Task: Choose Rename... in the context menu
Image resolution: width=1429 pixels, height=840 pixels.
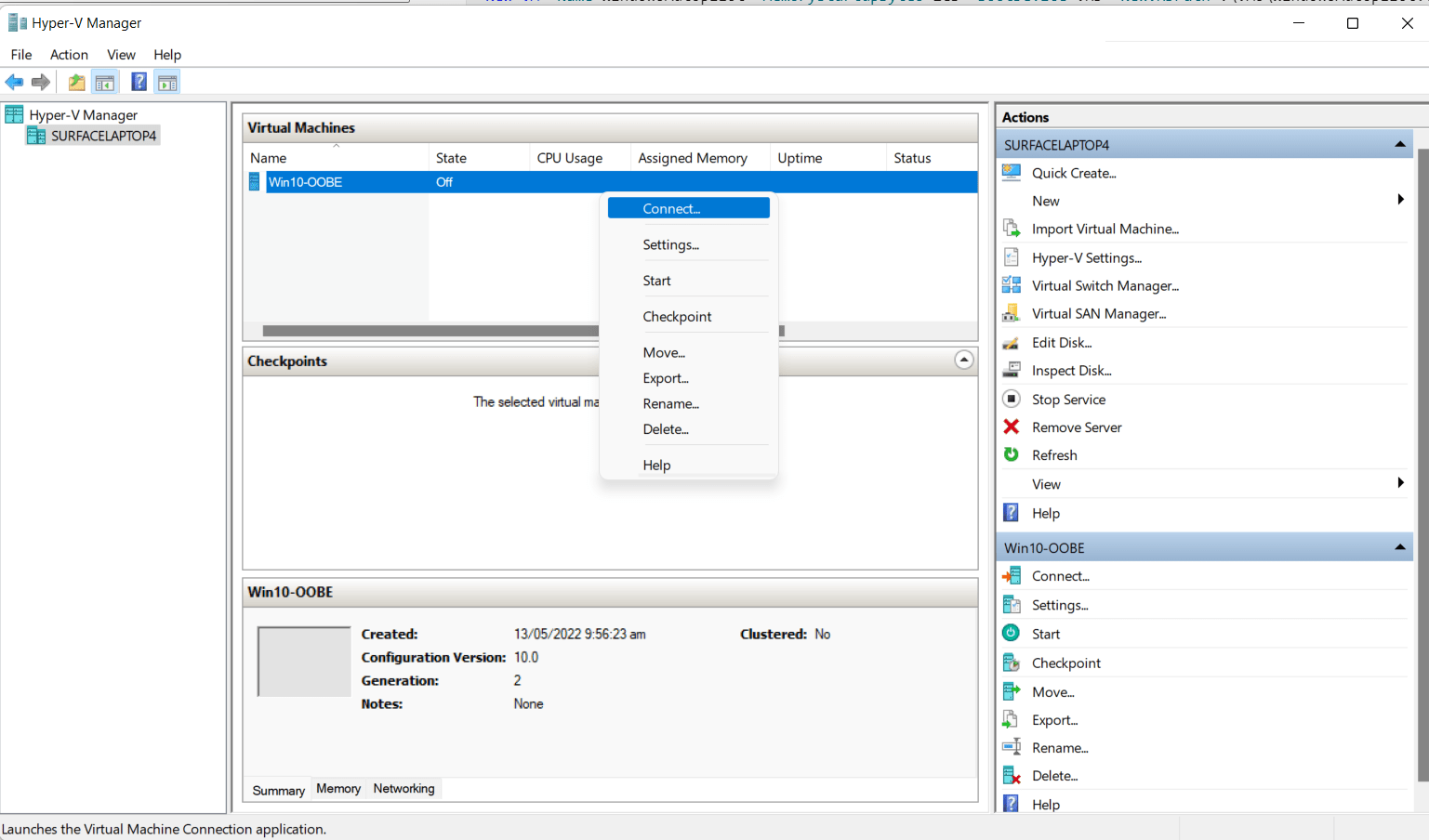Action: coord(689,403)
